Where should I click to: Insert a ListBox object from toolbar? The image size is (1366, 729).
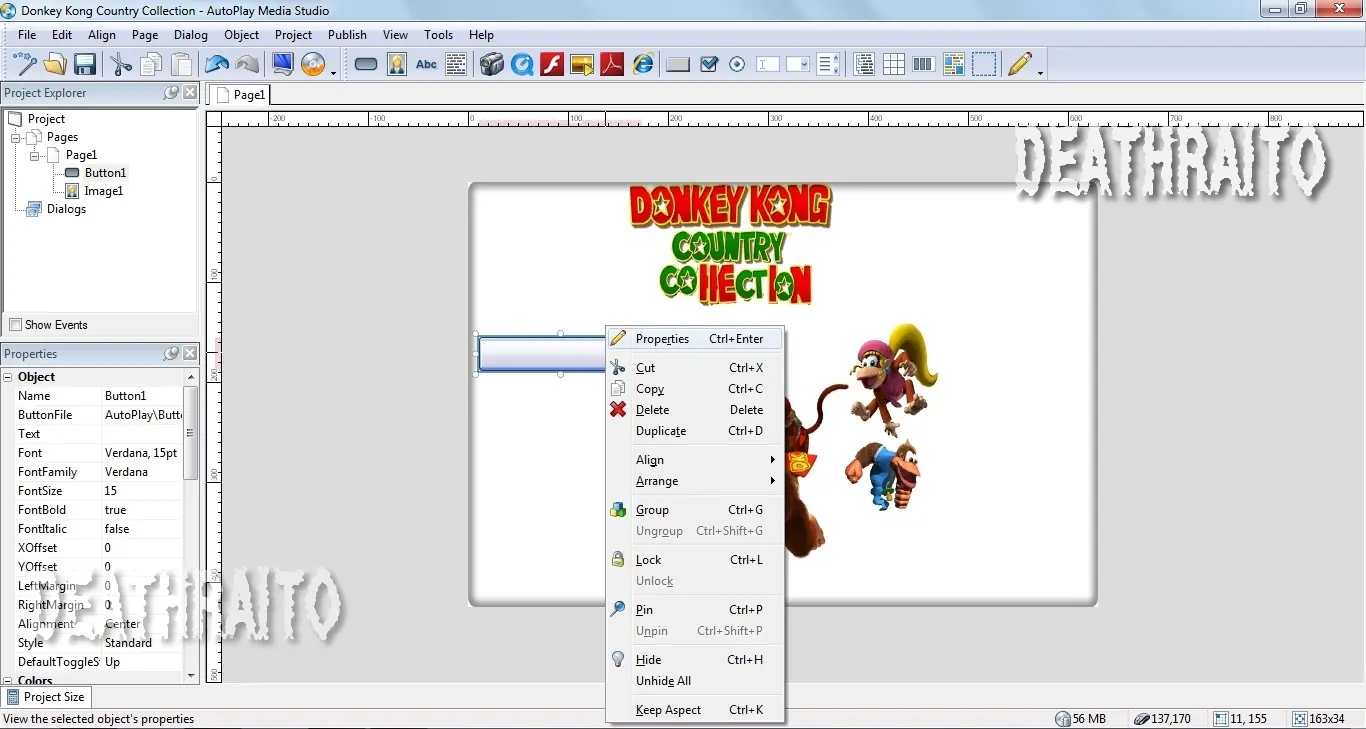pos(828,65)
